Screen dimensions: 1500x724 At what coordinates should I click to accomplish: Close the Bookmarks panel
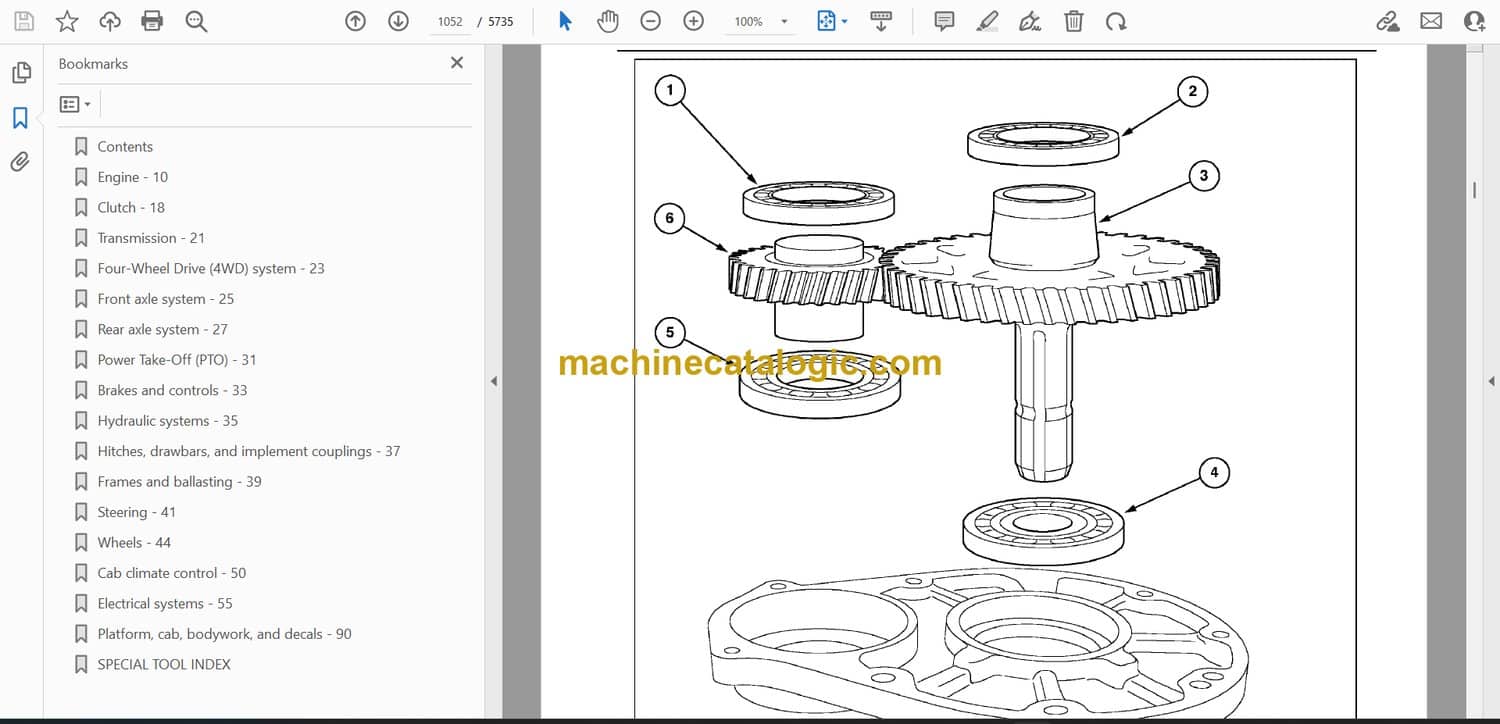click(x=457, y=63)
